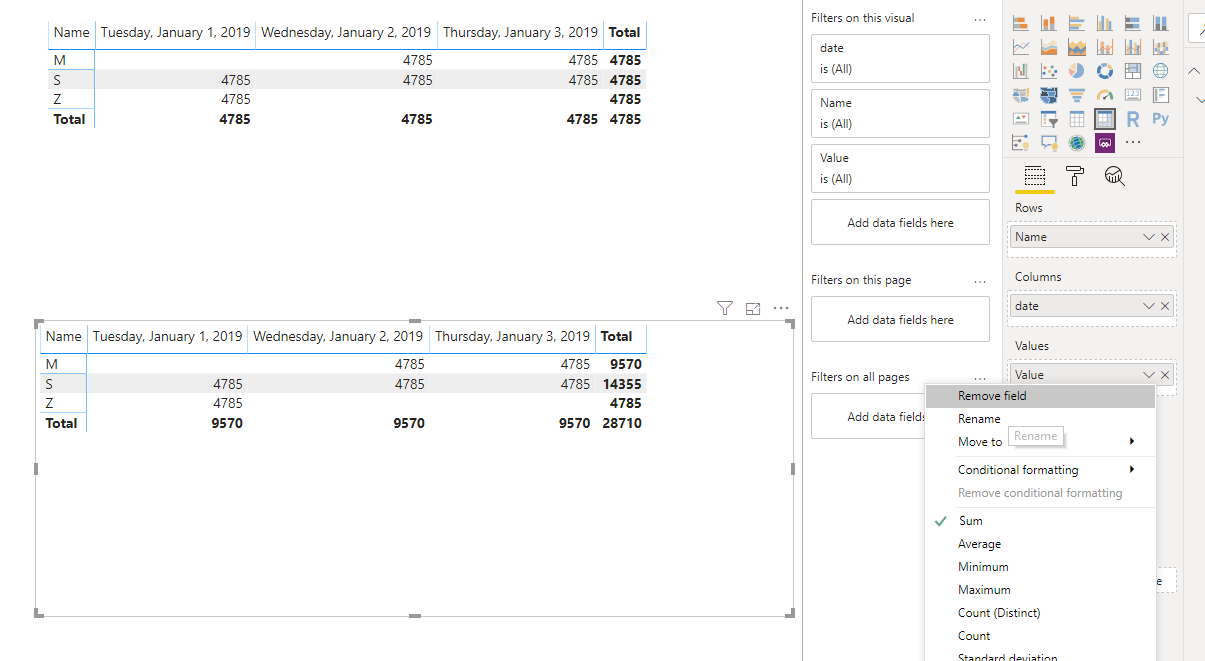The height and width of the screenshot is (661, 1205).
Task: Choose the Line chart visual
Action: tap(1021, 47)
